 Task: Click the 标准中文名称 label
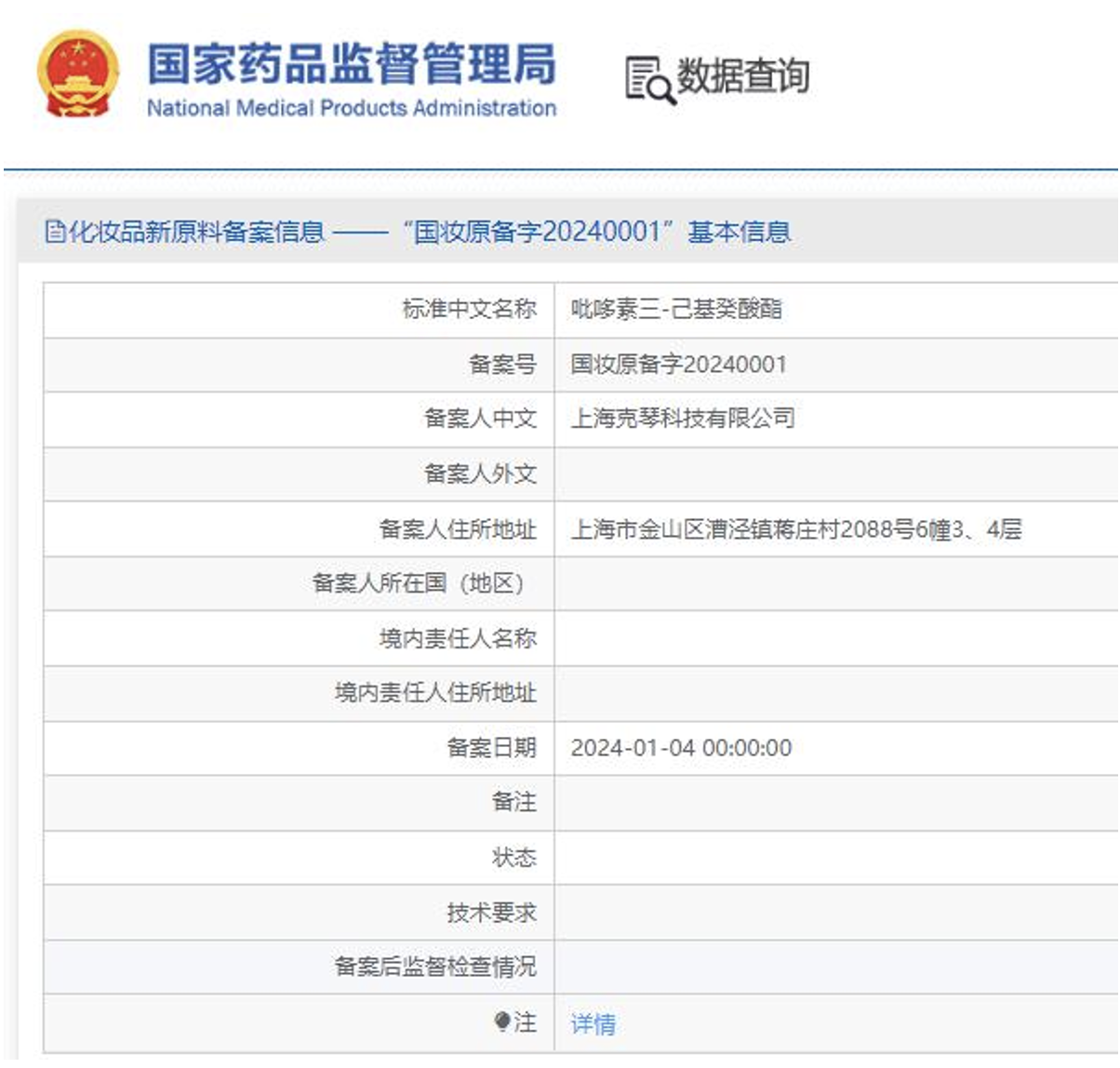(x=469, y=309)
